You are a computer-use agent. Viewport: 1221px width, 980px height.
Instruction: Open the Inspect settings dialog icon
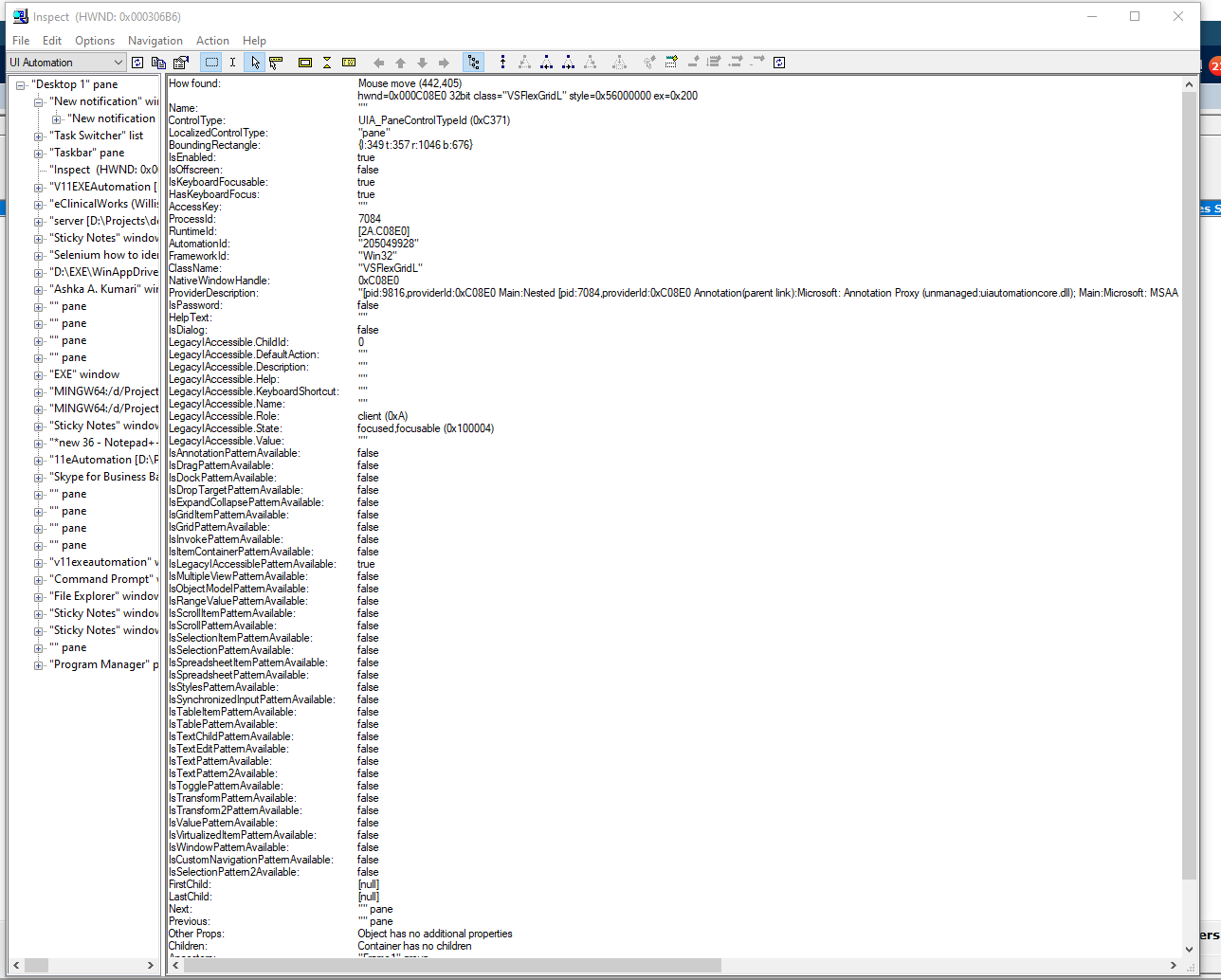pyautogui.click(x=180, y=62)
